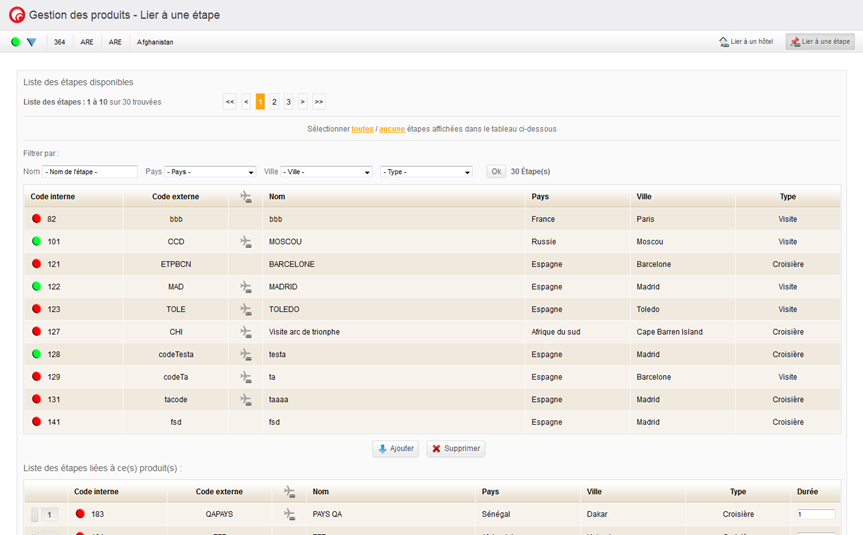
Task: Go to page 2 of the étapes list
Action: click(274, 101)
